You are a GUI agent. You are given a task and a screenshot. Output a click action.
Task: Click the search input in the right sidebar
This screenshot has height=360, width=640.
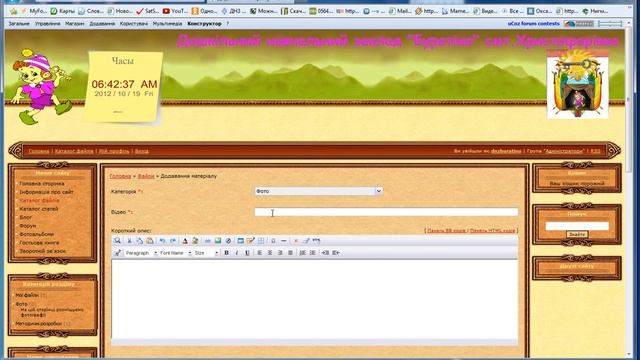pos(577,226)
